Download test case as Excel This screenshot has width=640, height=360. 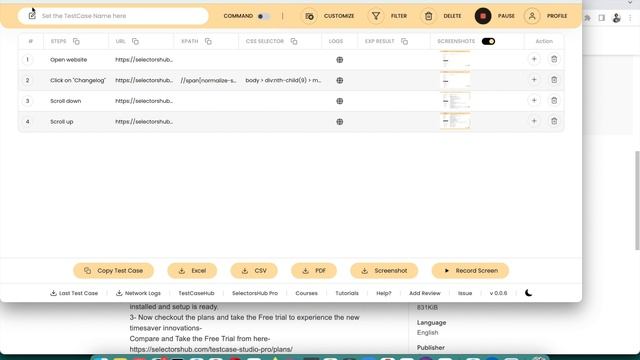192,271
